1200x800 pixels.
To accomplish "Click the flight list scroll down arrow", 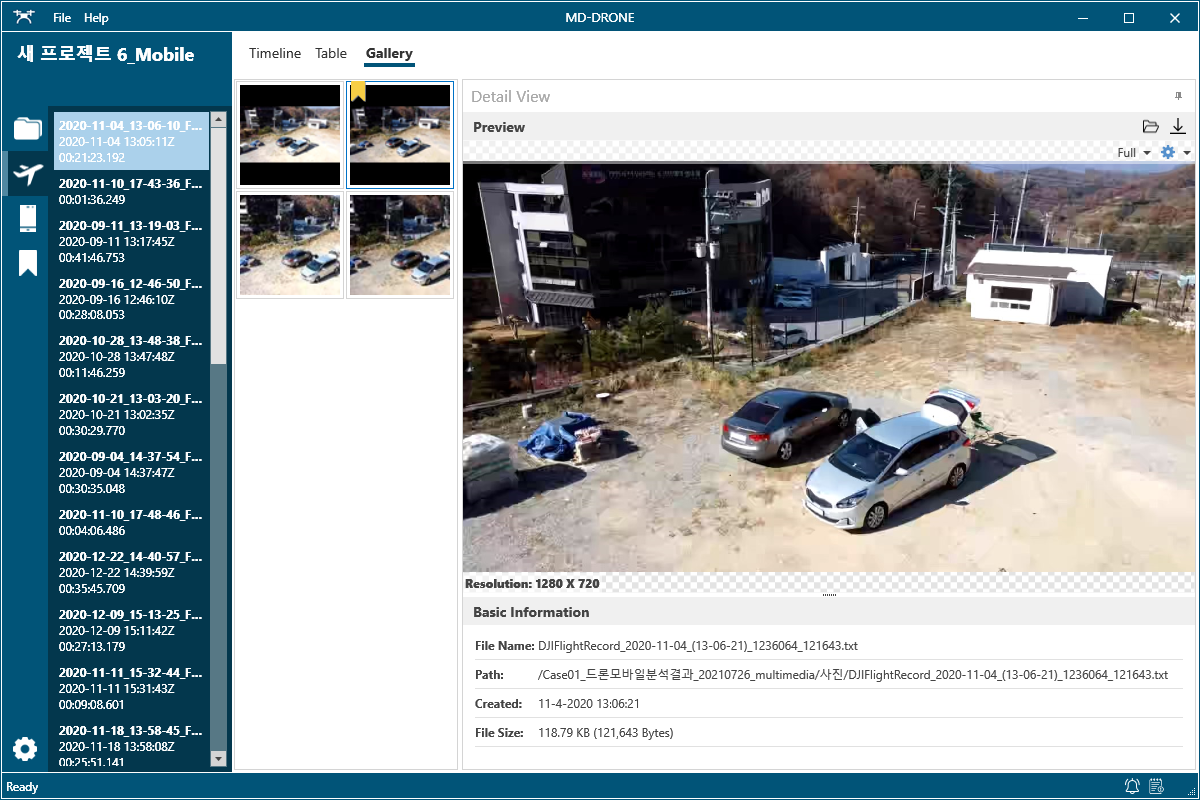I will 218,760.
